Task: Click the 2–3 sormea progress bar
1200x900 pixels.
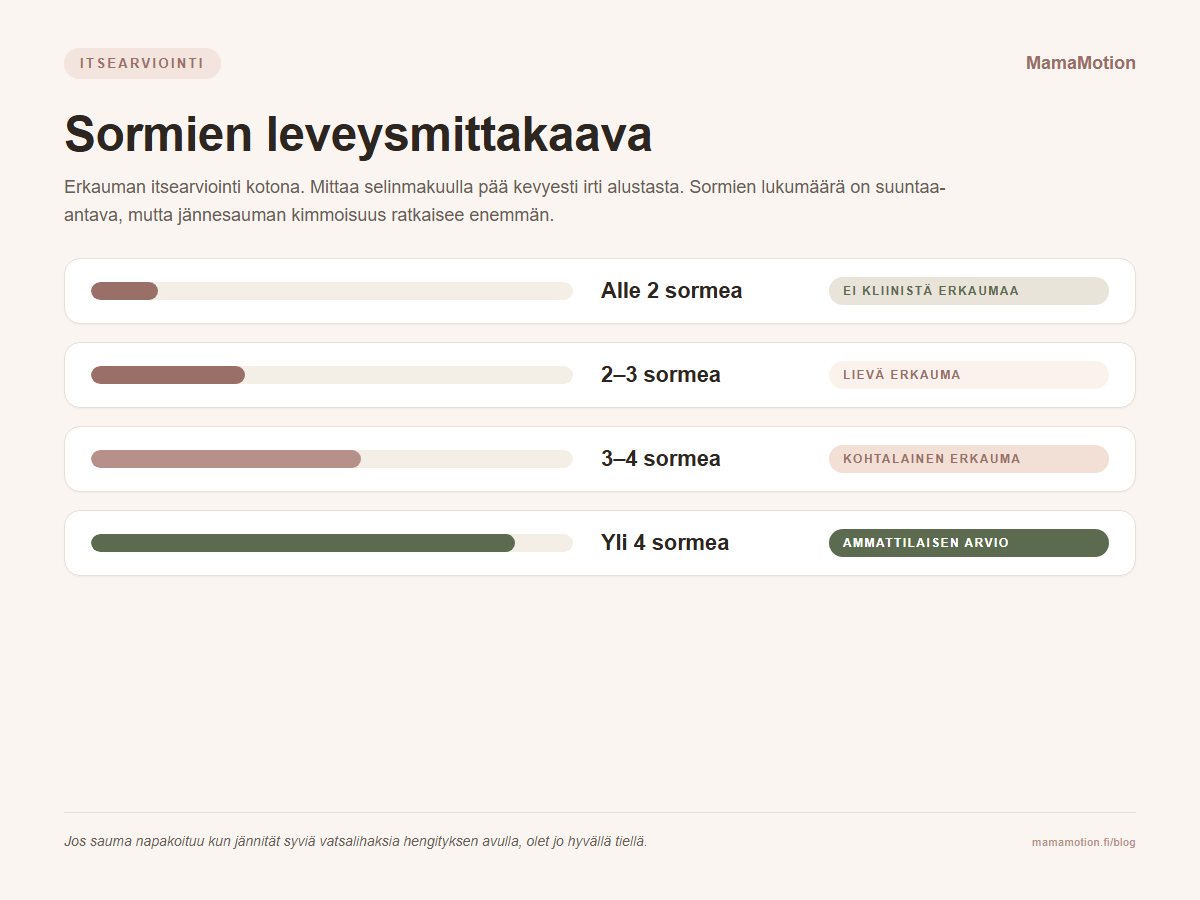Action: click(332, 375)
